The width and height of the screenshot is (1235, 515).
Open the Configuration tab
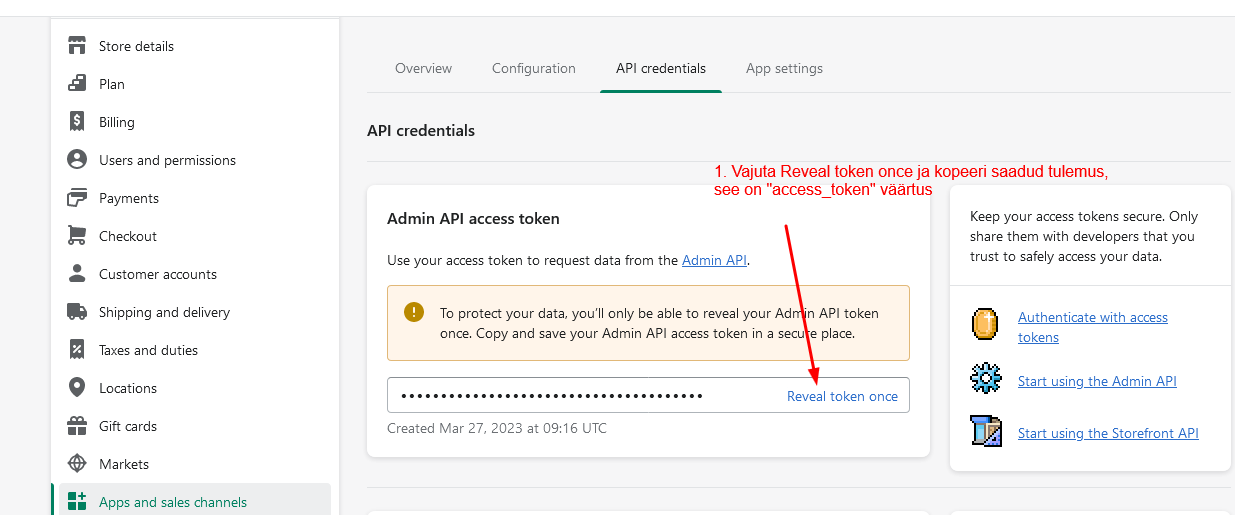tap(533, 69)
